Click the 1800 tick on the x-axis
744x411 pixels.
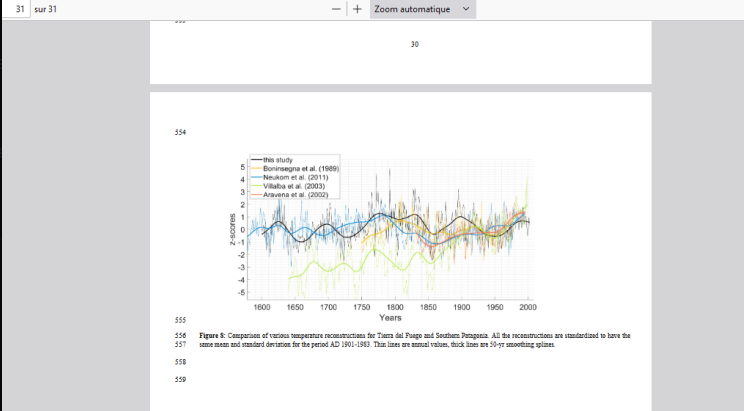click(395, 307)
